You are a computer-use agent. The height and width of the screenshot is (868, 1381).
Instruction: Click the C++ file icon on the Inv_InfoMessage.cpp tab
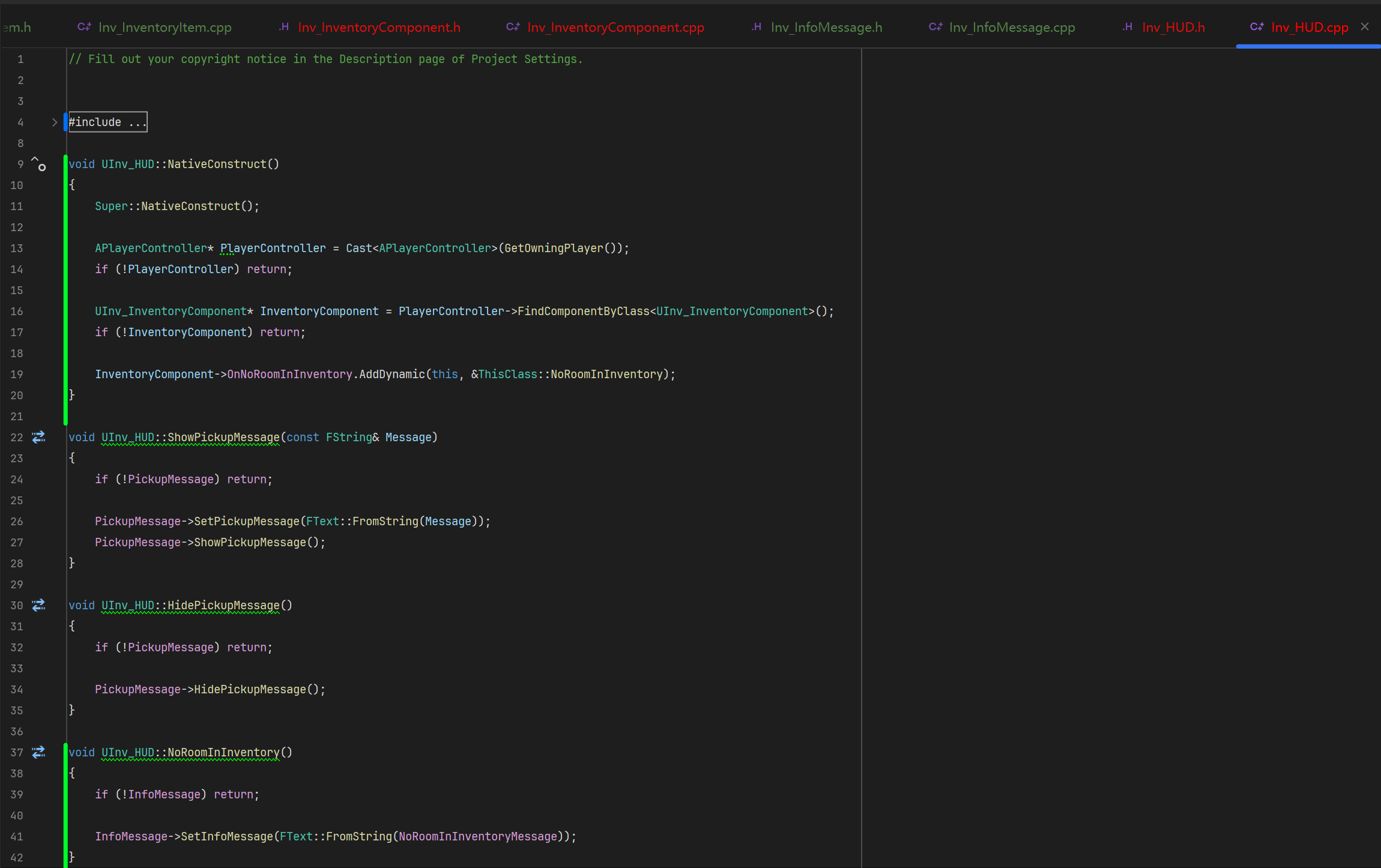coord(935,27)
